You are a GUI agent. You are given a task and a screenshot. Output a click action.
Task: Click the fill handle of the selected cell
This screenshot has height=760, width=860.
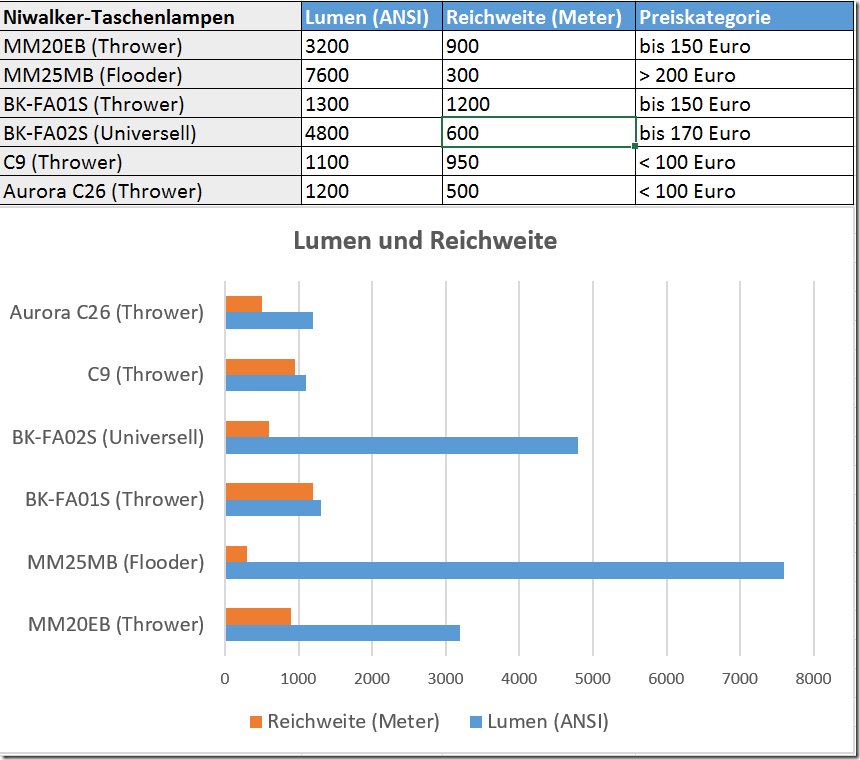click(x=635, y=146)
